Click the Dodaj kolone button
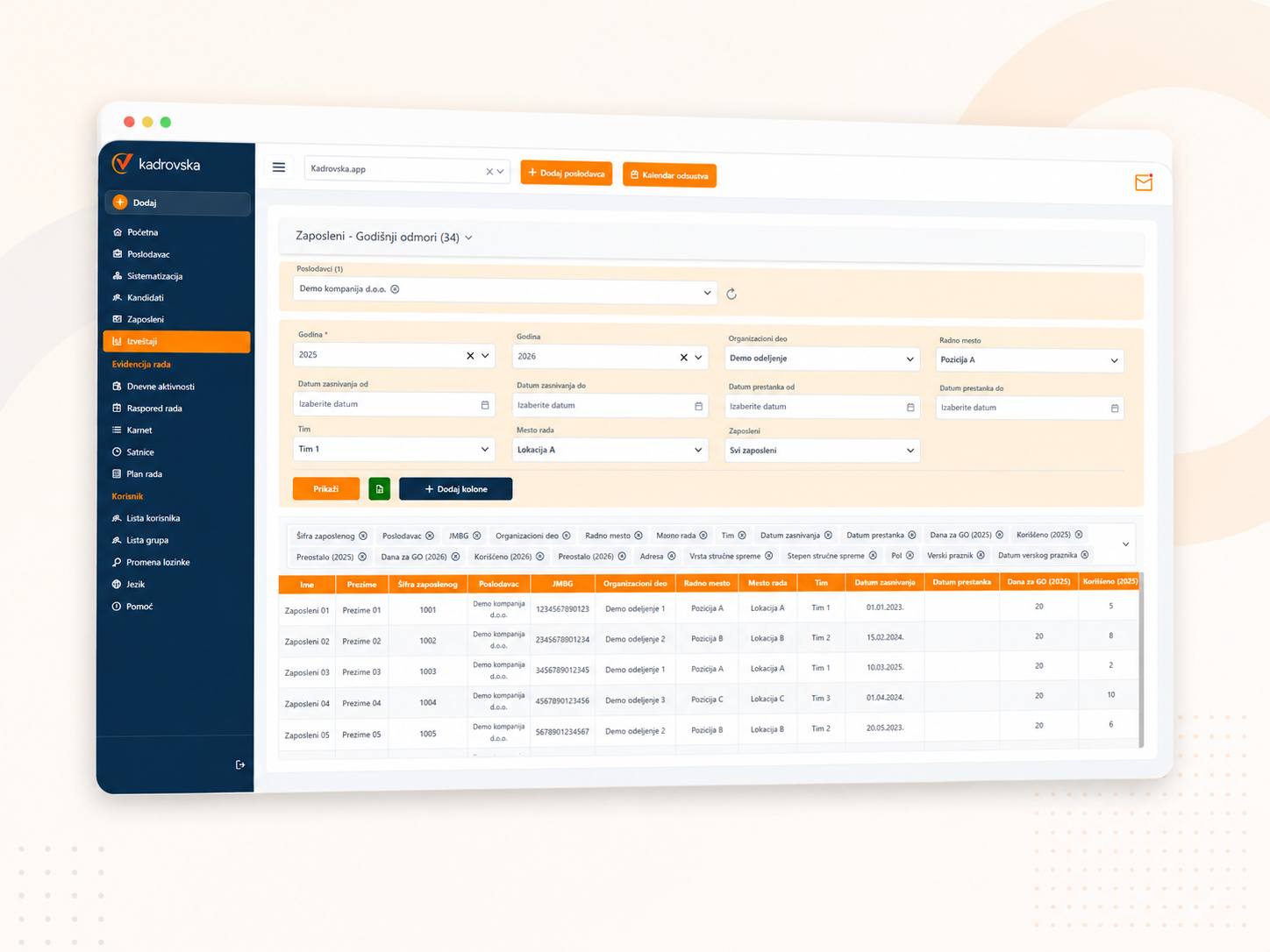Image resolution: width=1270 pixels, height=952 pixels. point(455,489)
